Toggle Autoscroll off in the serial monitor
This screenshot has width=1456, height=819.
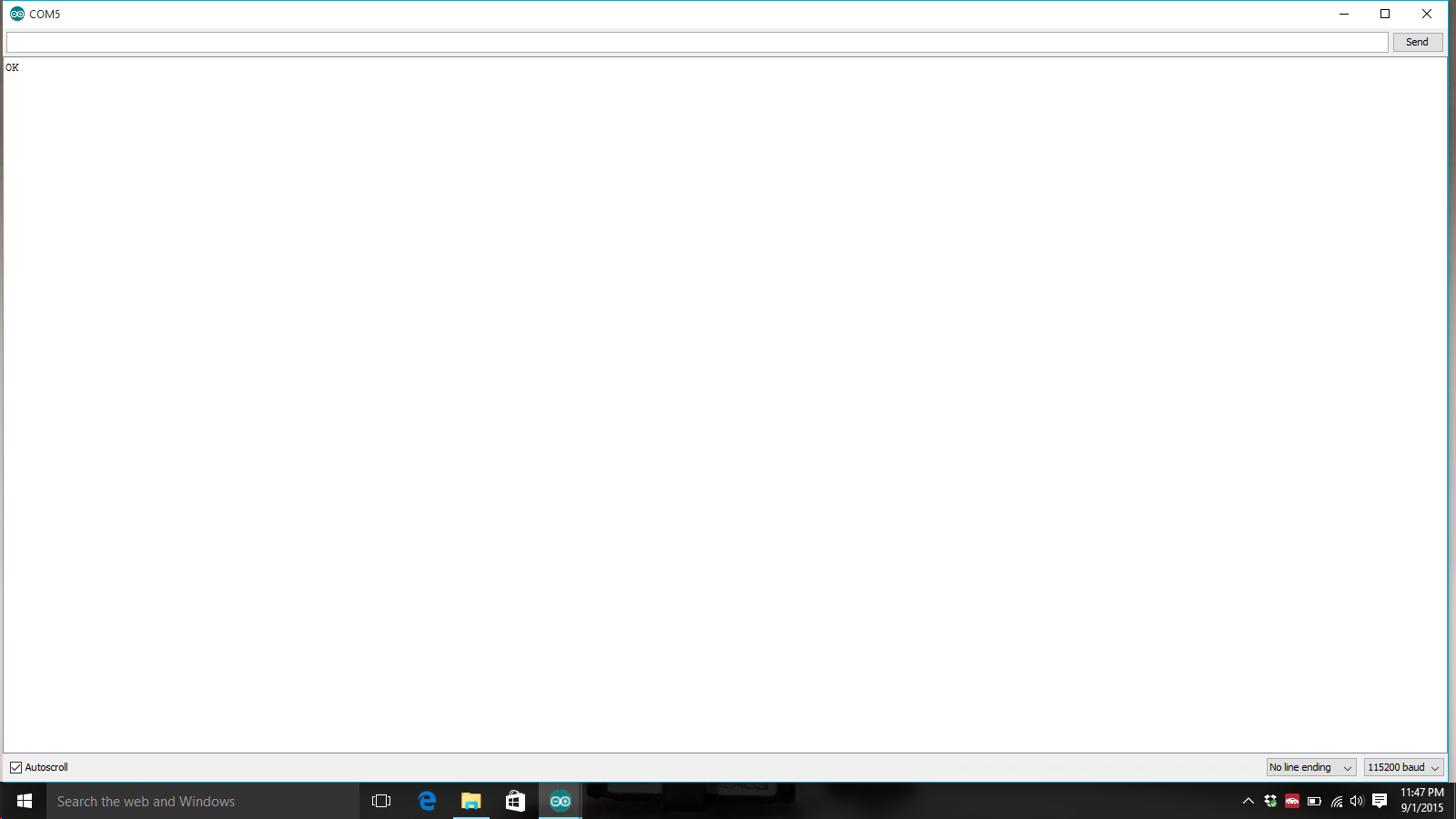(x=15, y=767)
